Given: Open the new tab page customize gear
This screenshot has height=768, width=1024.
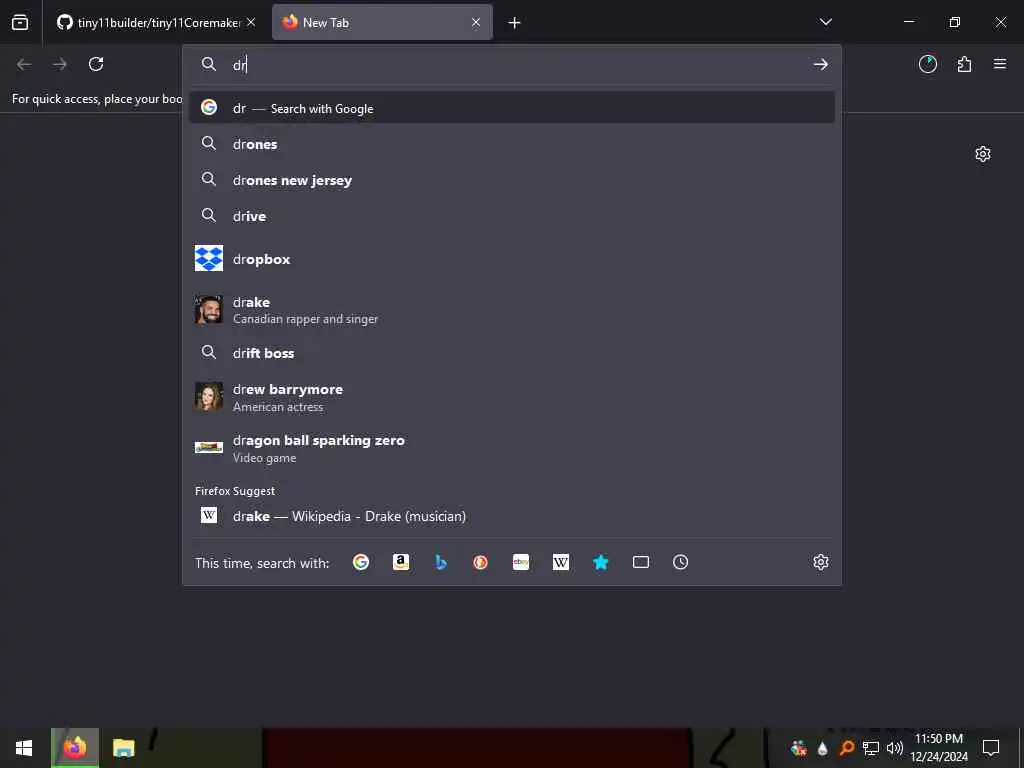Looking at the screenshot, I should click(983, 154).
